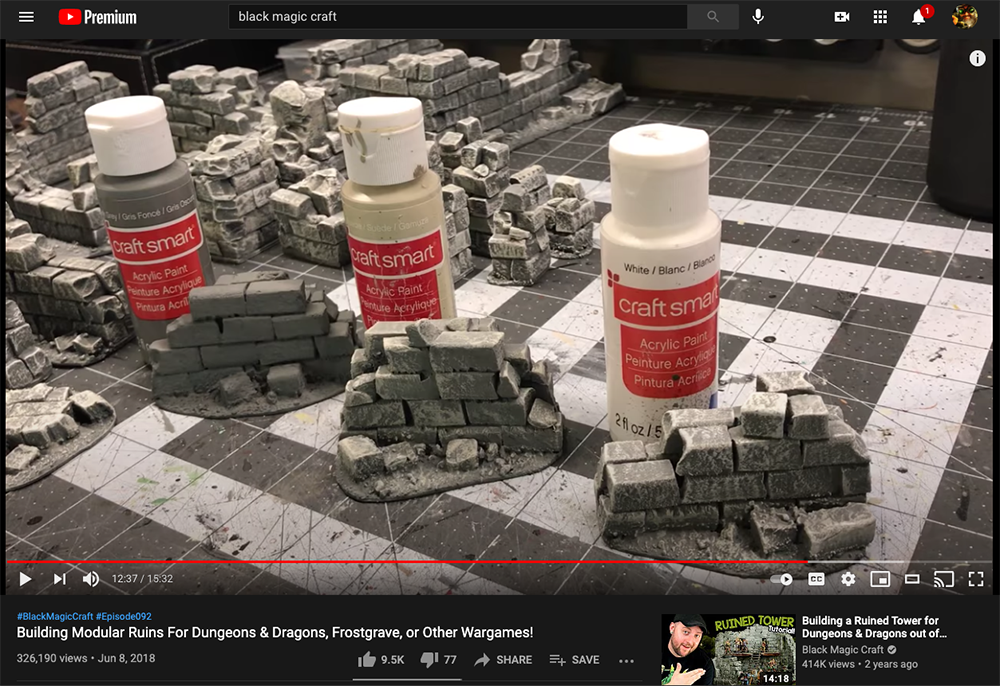Click the search magnifier button
The image size is (1000, 686).
713,17
